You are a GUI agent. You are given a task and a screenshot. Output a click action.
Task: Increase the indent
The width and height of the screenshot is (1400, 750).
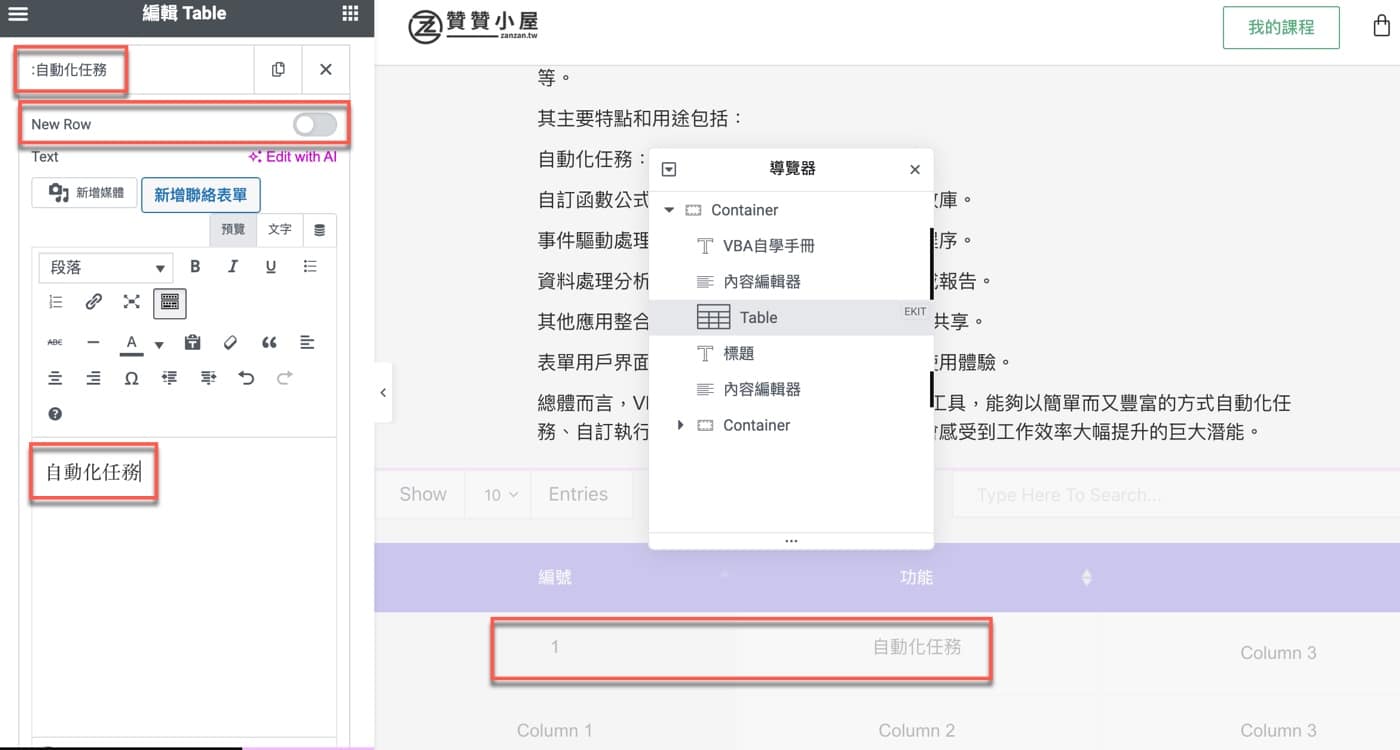click(208, 378)
